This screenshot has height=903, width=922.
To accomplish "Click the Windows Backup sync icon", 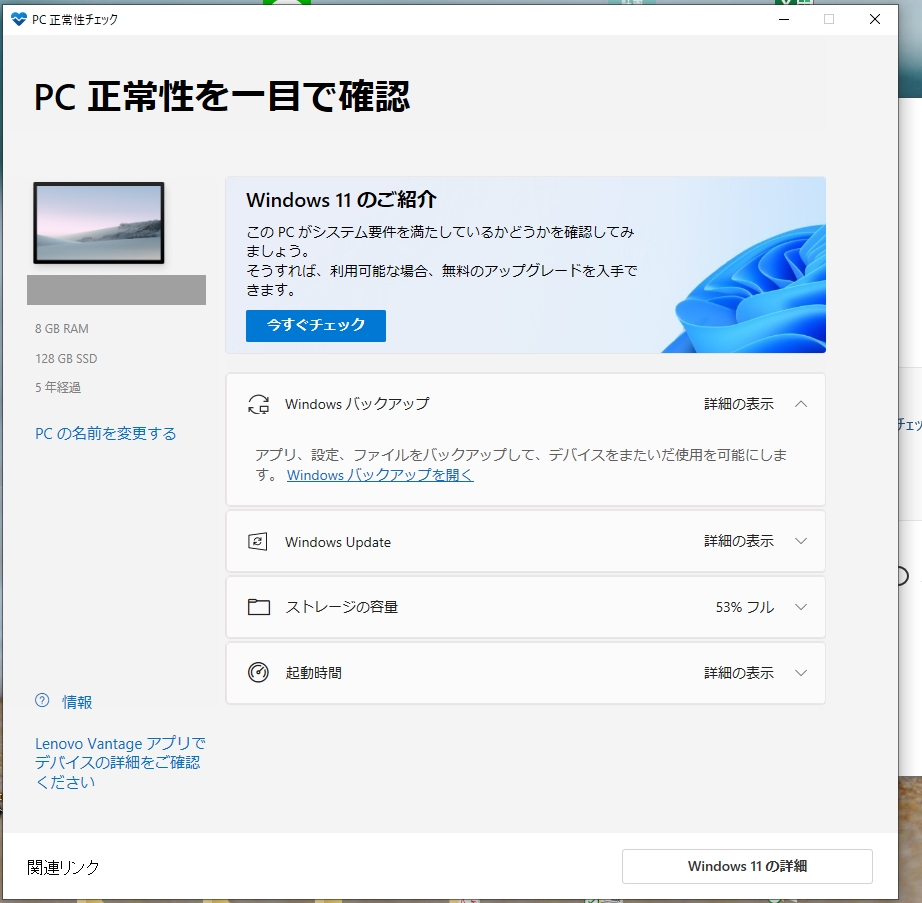I will (258, 404).
